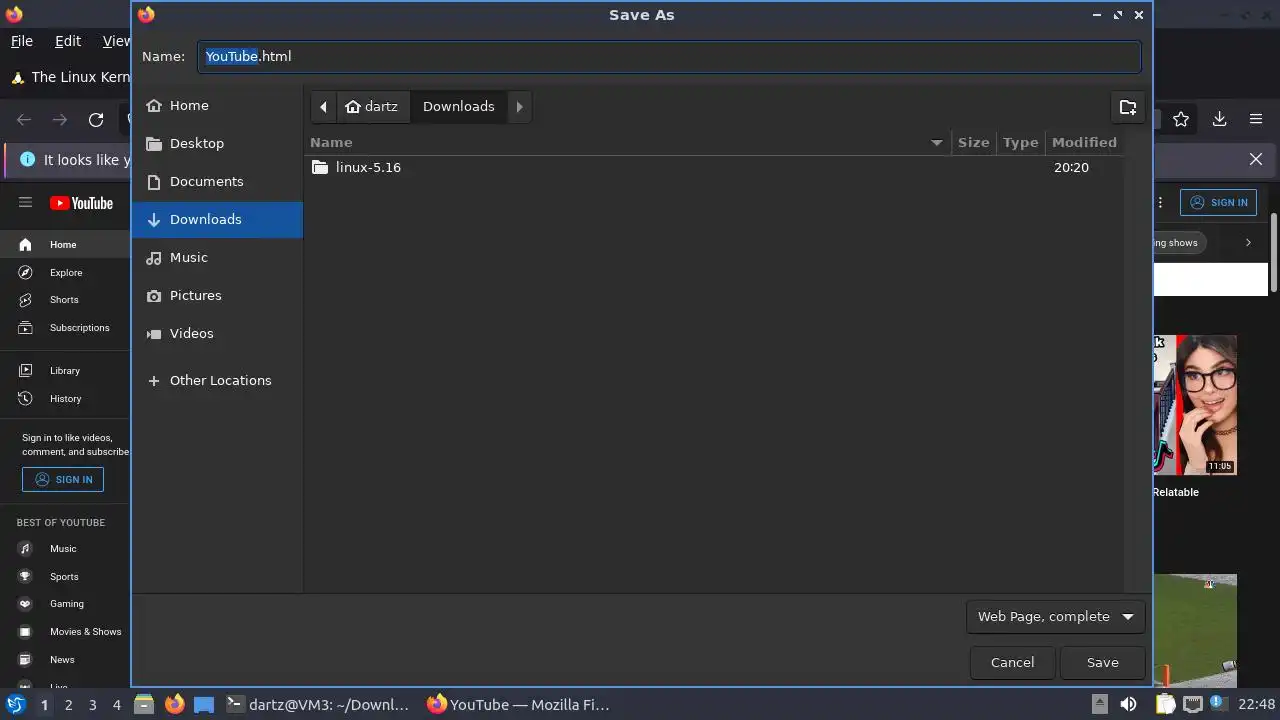The width and height of the screenshot is (1280, 720).
Task: Select Downloads in the places sidebar
Action: (217, 219)
